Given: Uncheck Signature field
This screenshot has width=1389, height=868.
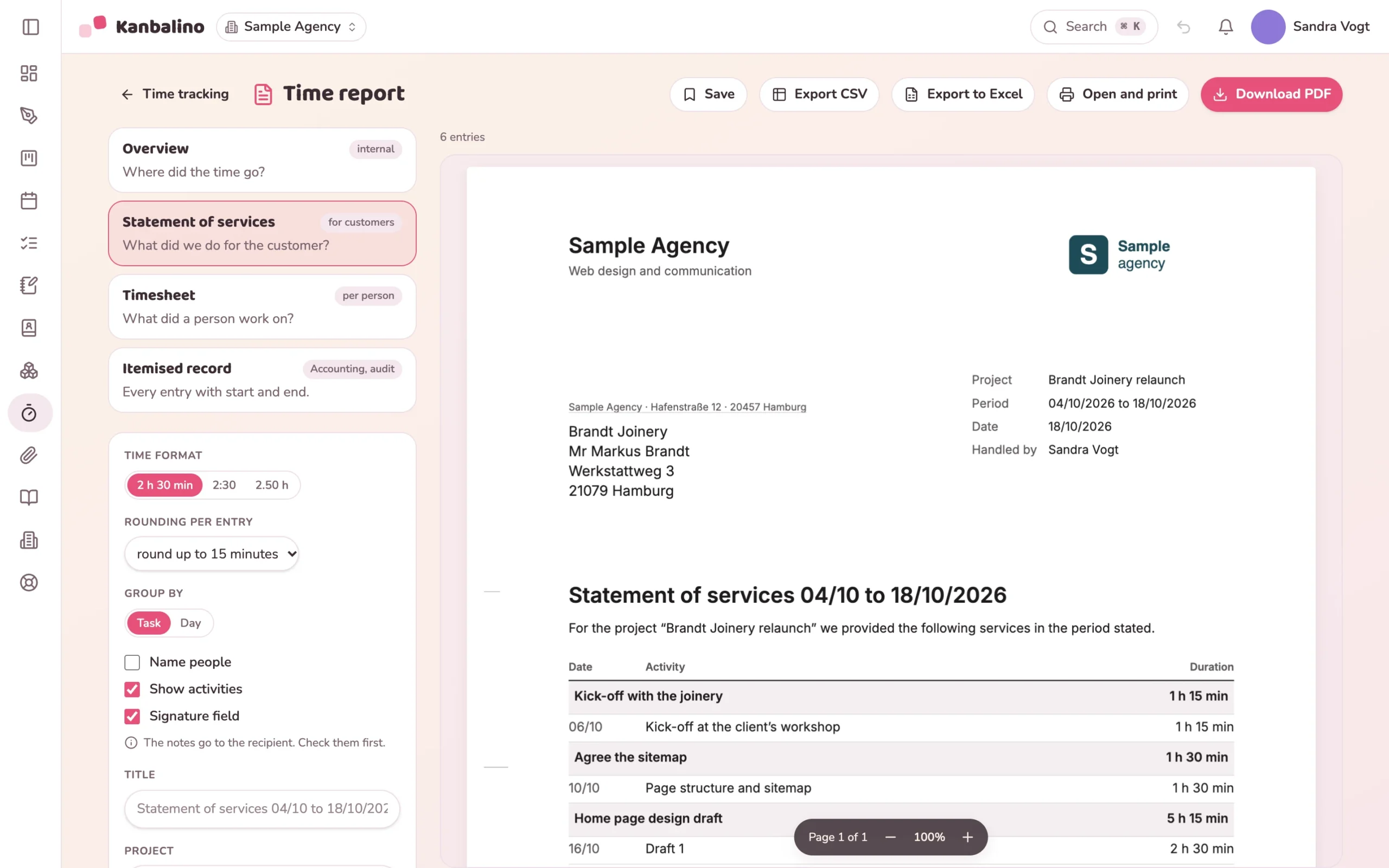Looking at the screenshot, I should (132, 716).
